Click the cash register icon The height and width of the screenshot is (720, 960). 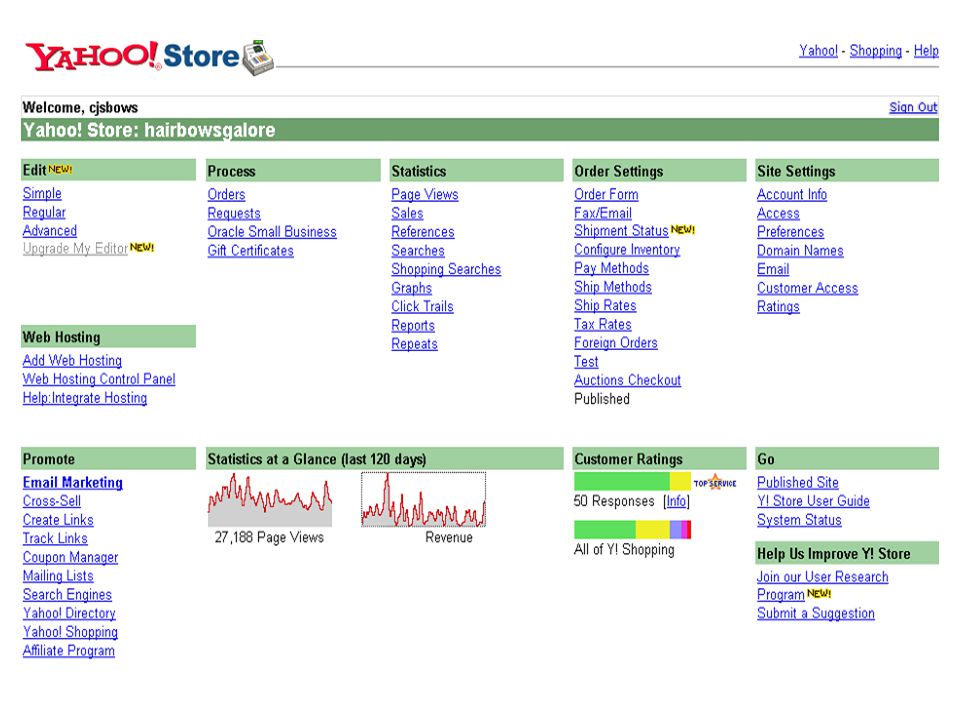[258, 58]
